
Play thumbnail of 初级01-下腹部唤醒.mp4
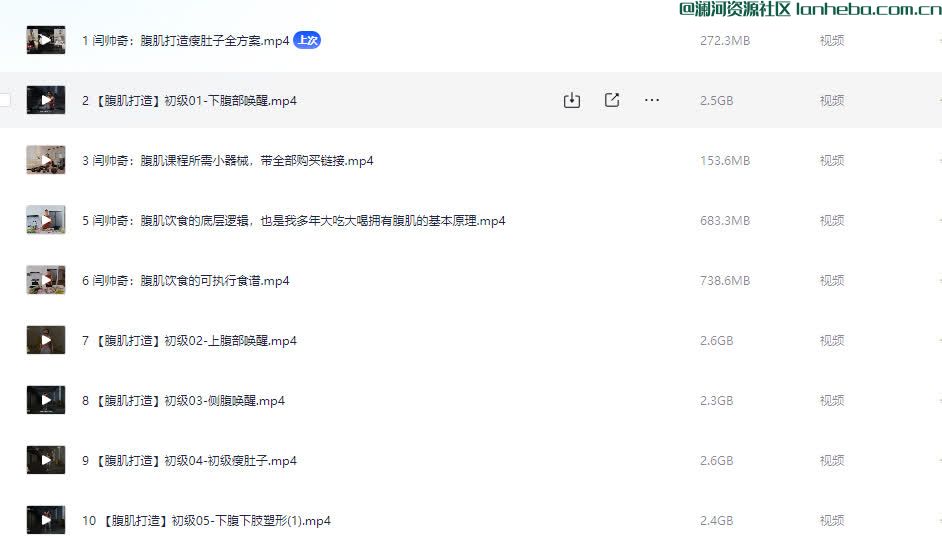tap(46, 100)
